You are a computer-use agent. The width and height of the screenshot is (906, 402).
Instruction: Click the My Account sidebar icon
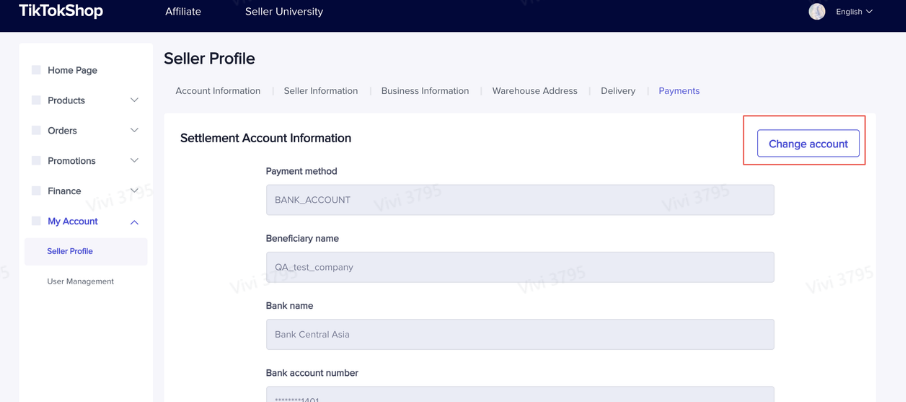point(37,221)
